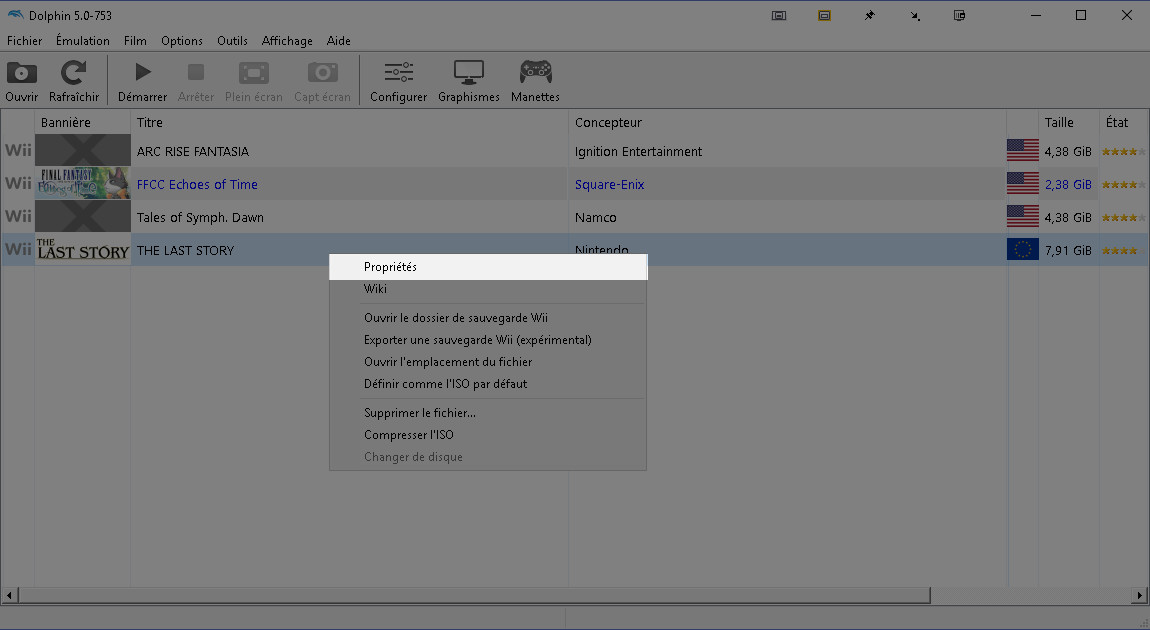This screenshot has width=1150, height=630.
Task: Open the Aide menu
Action: point(339,41)
